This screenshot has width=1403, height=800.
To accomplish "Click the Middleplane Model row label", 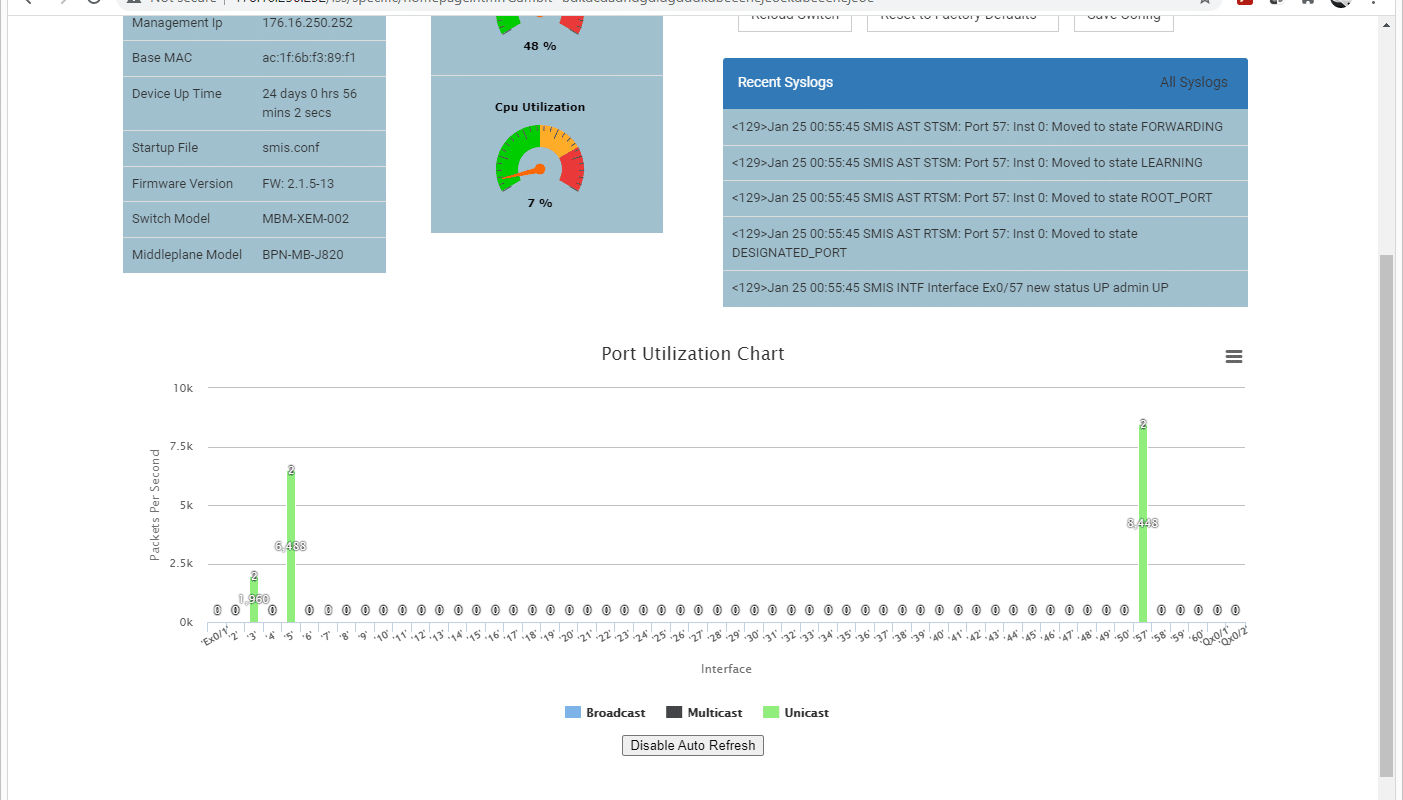I will (187, 254).
